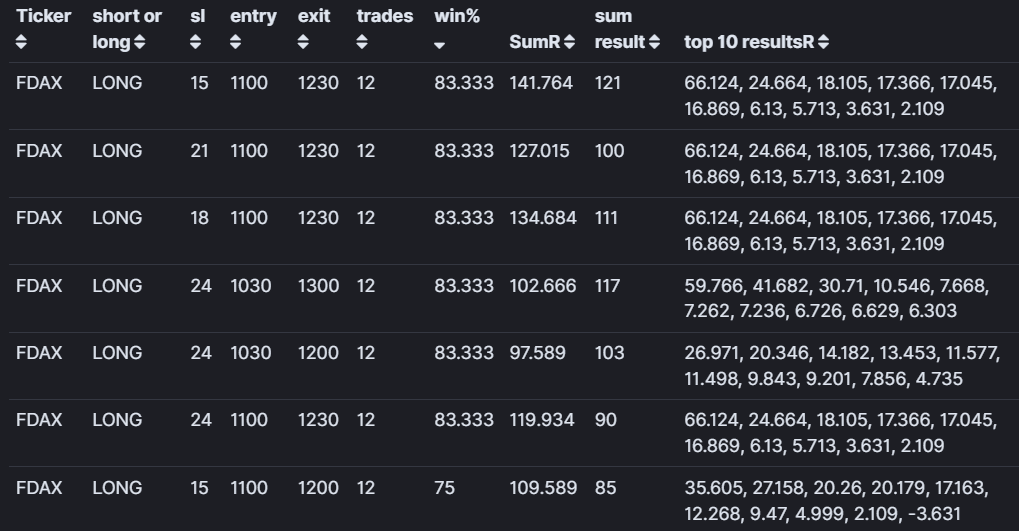1019x531 pixels.
Task: Sort by sl column arrows
Action: (x=196, y=42)
